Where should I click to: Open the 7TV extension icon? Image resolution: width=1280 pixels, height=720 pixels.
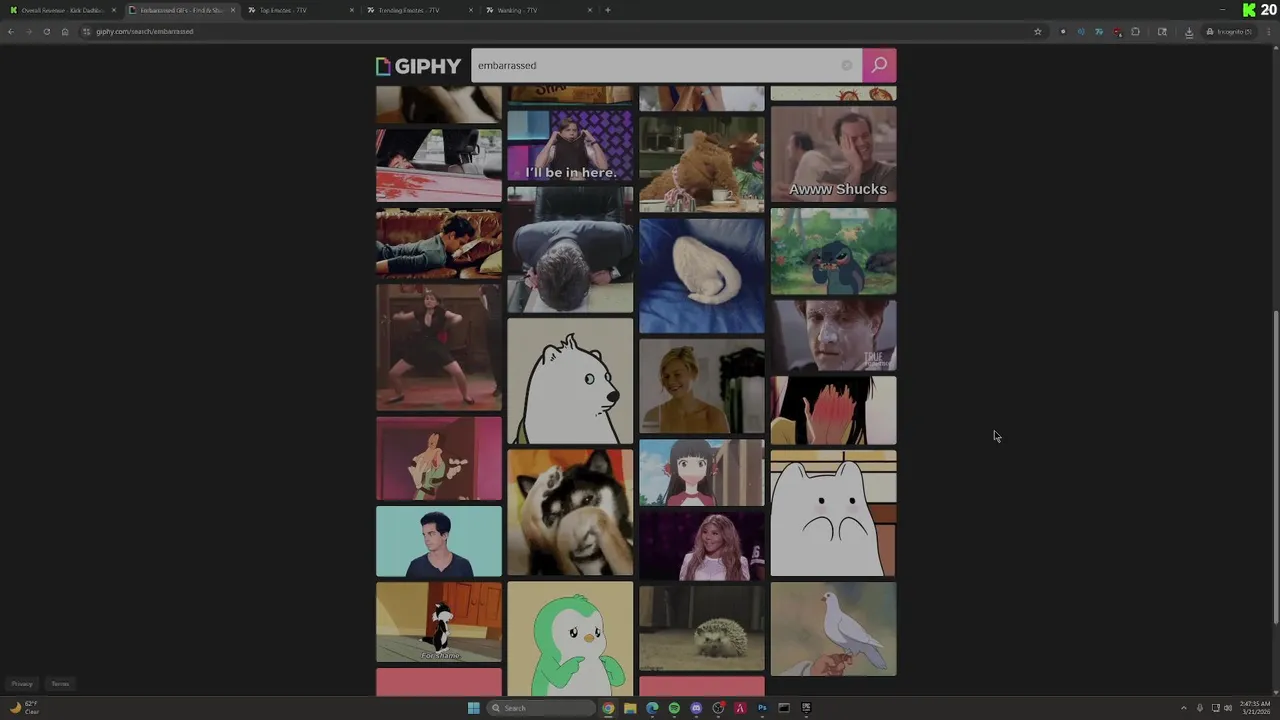[x=1099, y=31]
